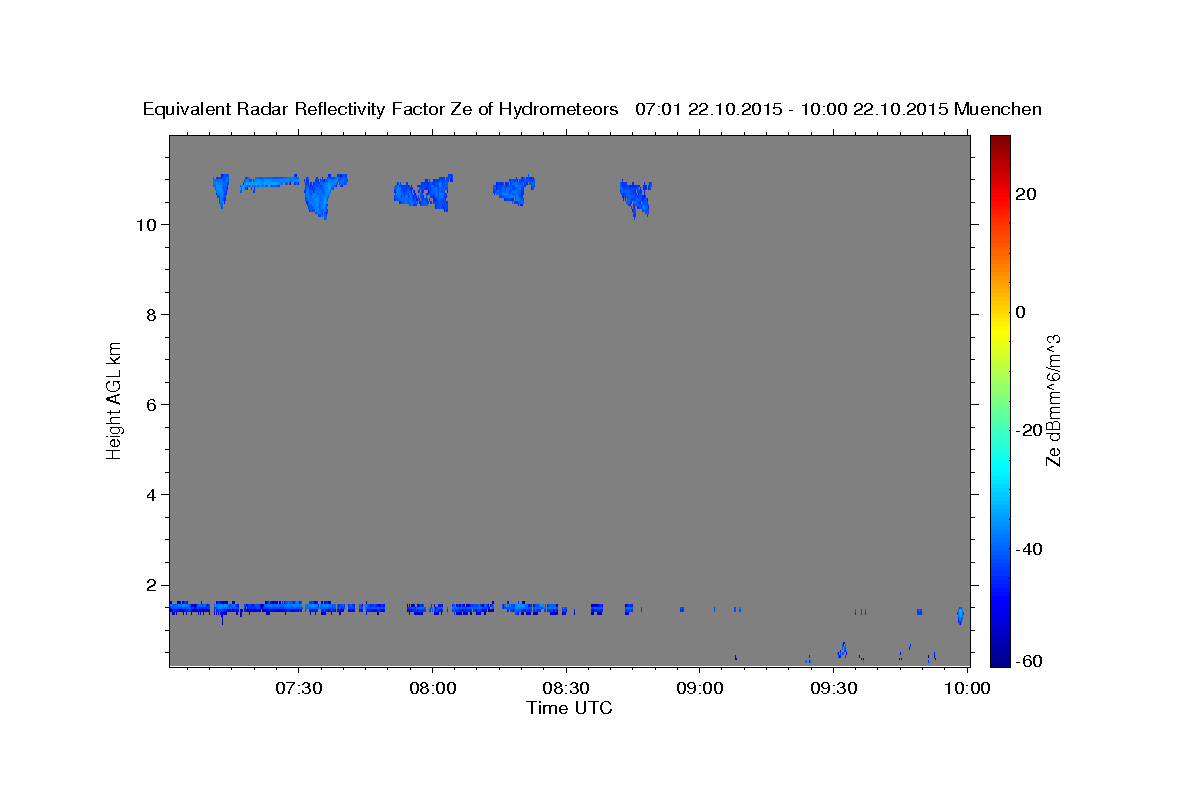Click the colorbar value '20'
Screen dimensions: 1200x800
pyautogui.click(x=1025, y=194)
